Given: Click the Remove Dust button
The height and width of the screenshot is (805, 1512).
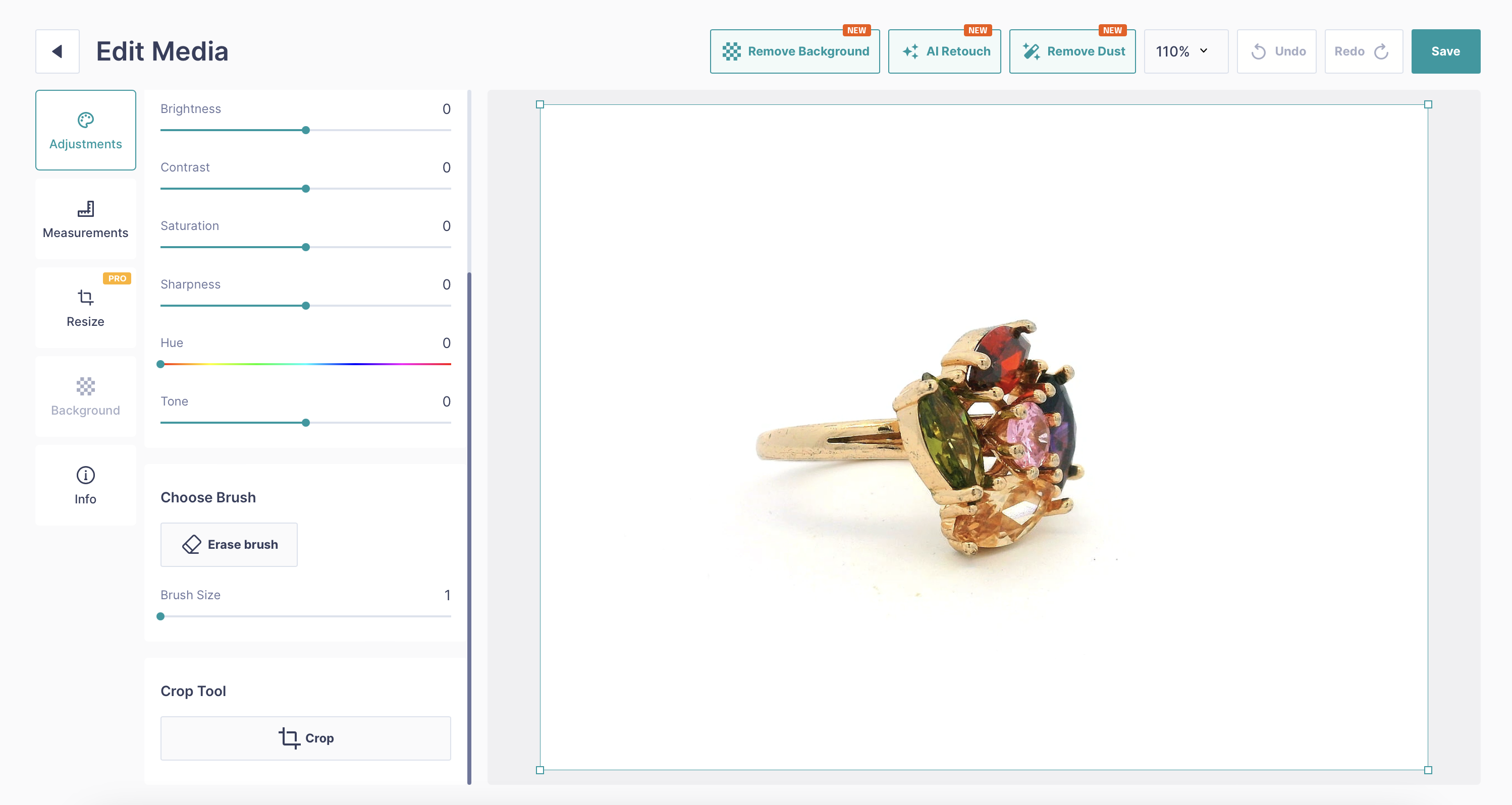Looking at the screenshot, I should 1072,51.
